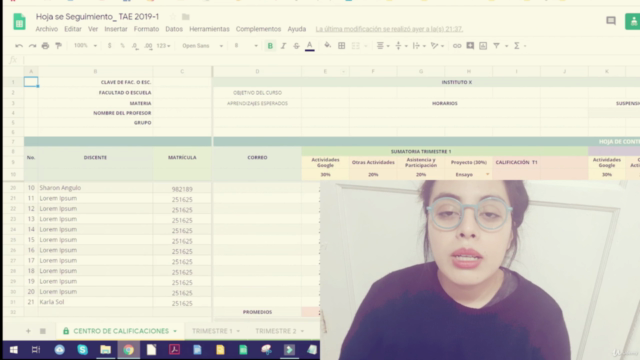Switch to the TRIMESTRE 2 tab
Viewport: 640px width, 360px height.
(x=276, y=331)
